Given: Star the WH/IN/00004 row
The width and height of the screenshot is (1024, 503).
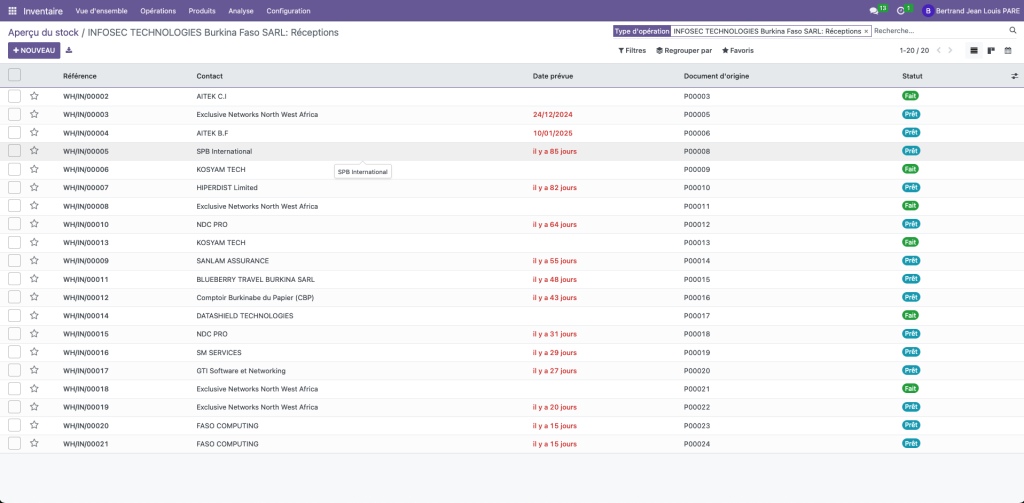Looking at the screenshot, I should pyautogui.click(x=34, y=133).
